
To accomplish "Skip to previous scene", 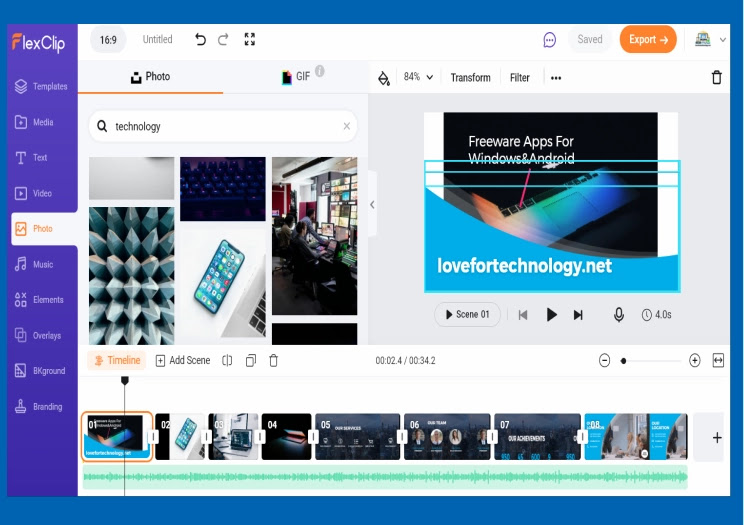I will [x=523, y=315].
